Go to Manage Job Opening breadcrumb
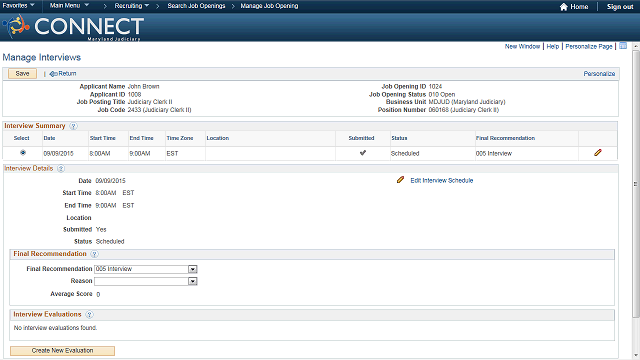Screen dimensions: 640x360 tap(269, 6)
